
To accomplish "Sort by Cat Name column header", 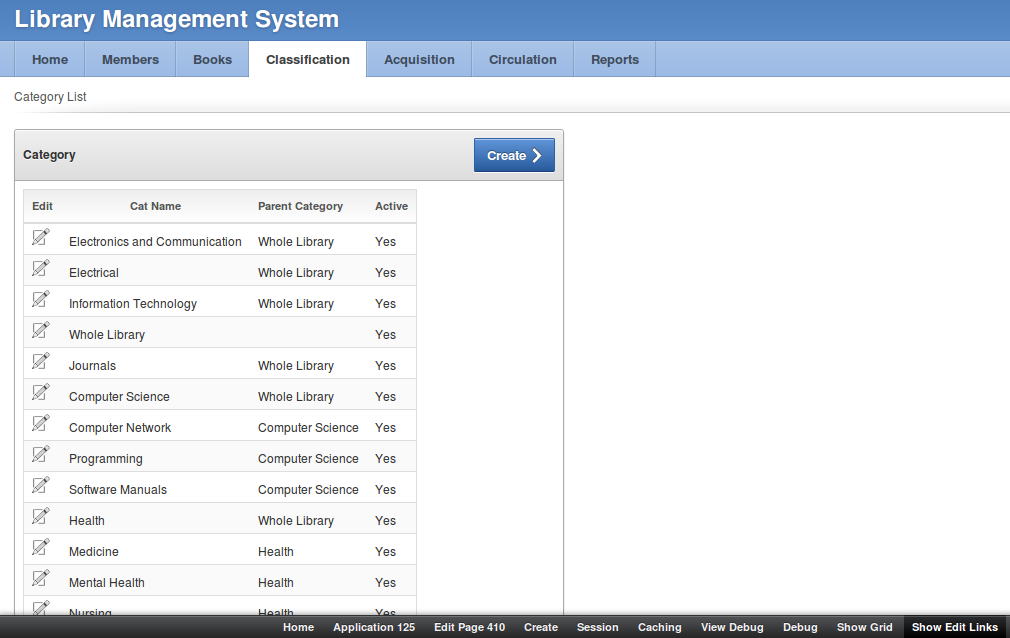I will pos(155,206).
